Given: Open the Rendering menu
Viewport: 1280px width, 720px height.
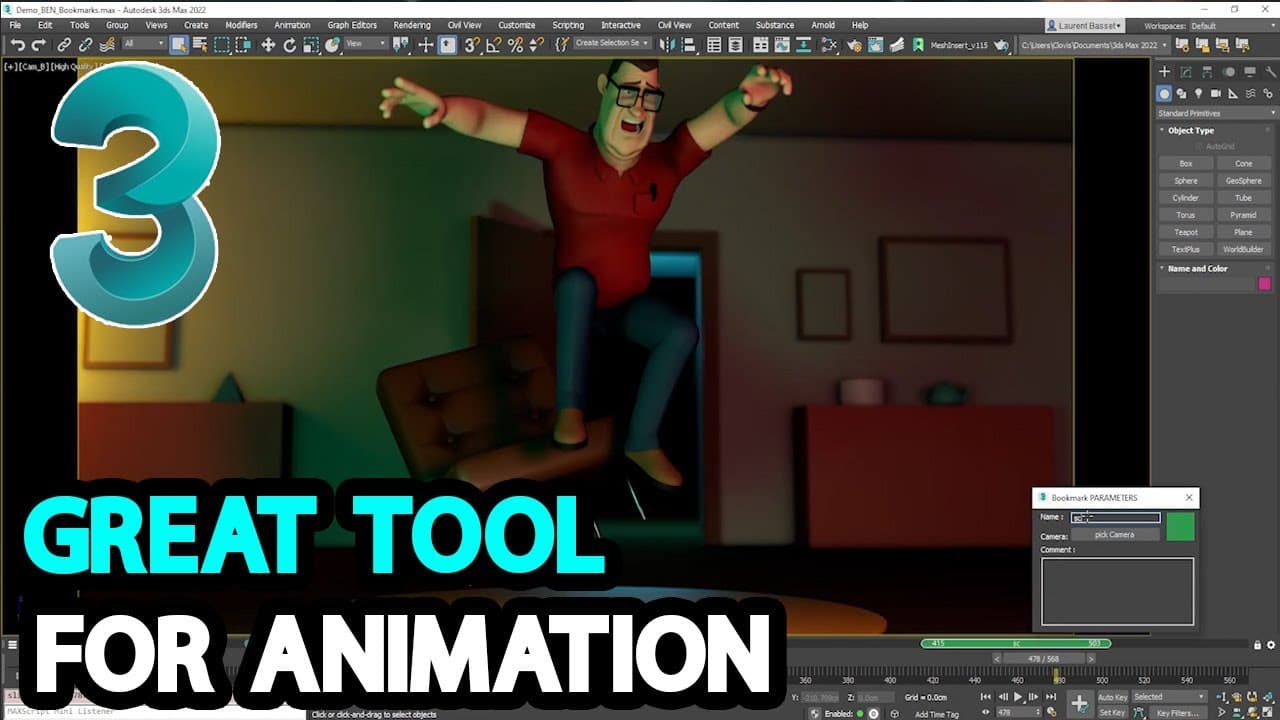Looking at the screenshot, I should pos(412,25).
